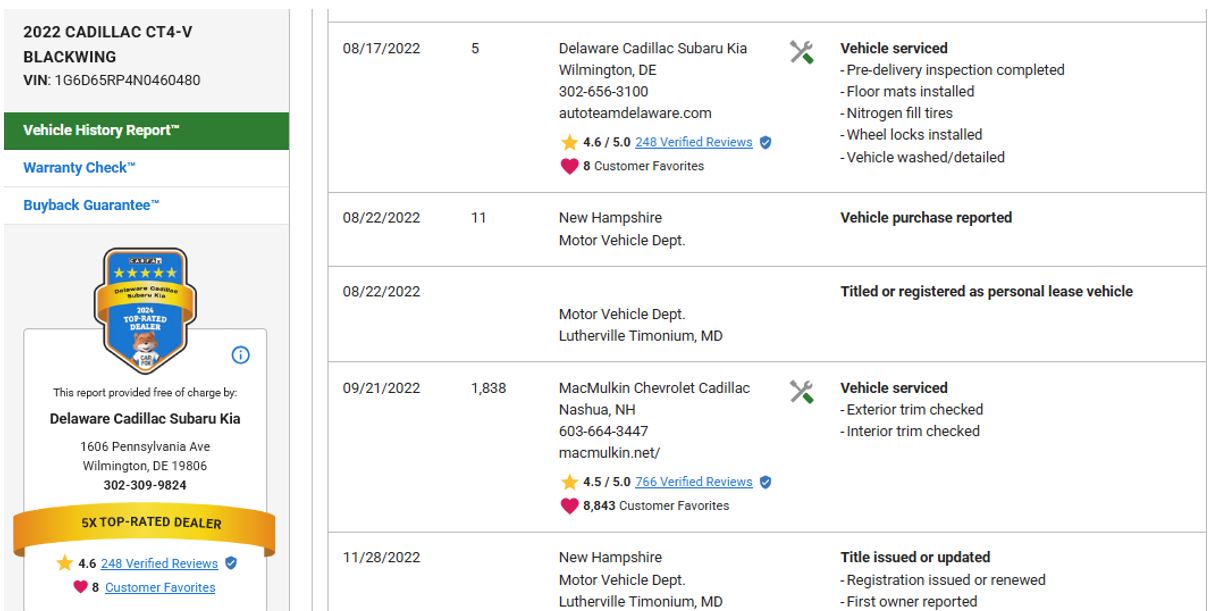
Task: Click wrench service icon for MacMulkin entry
Action: tap(801, 392)
